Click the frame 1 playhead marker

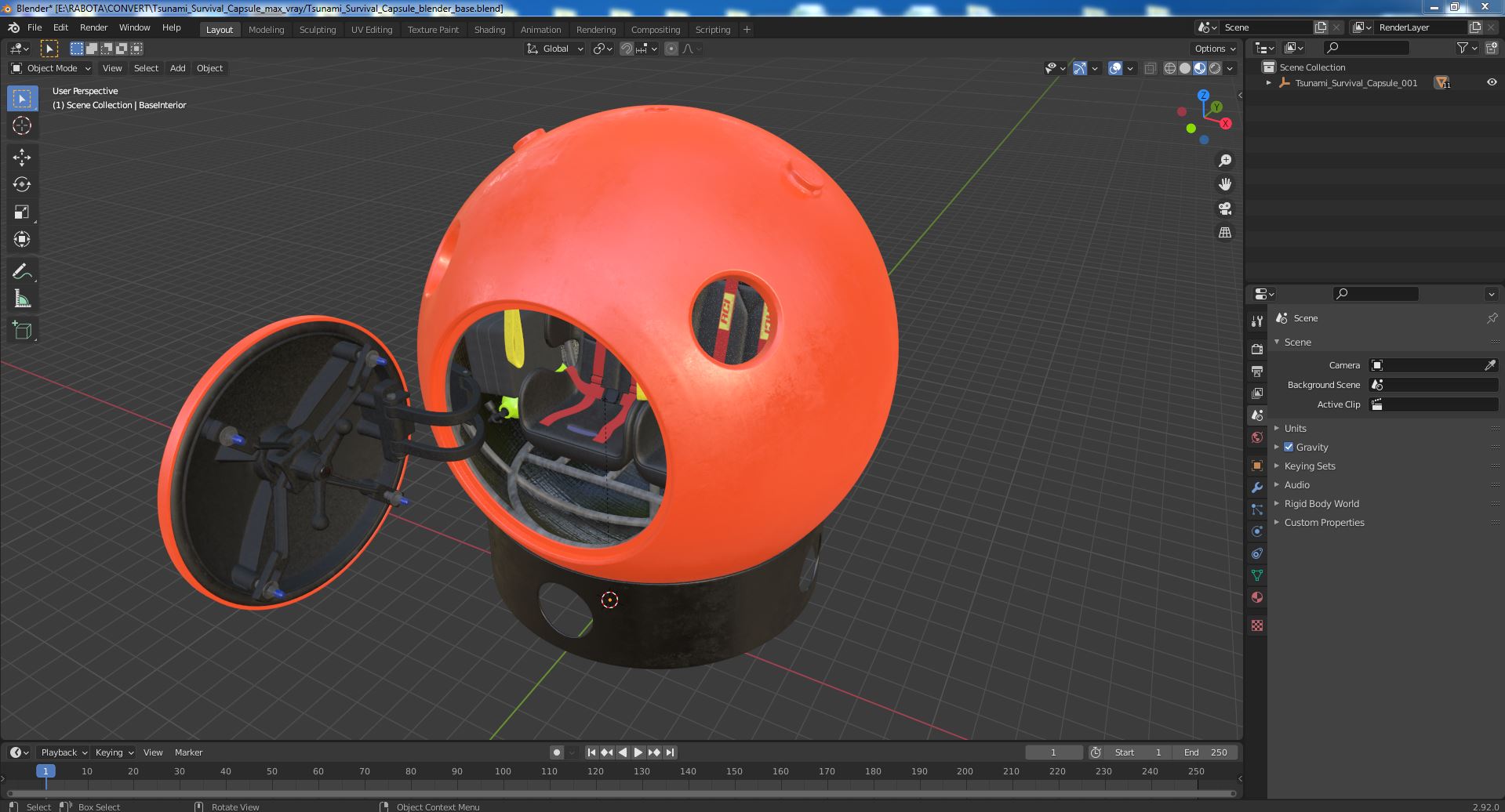(45, 771)
